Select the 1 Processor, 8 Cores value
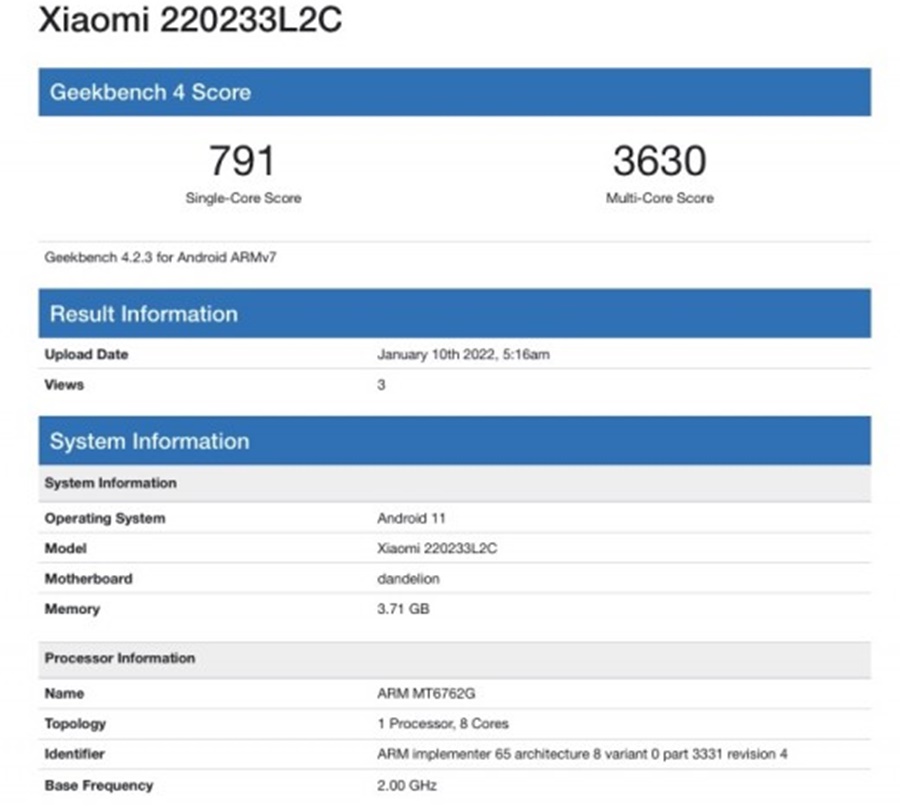This screenshot has width=900, height=806. pyautogui.click(x=443, y=723)
